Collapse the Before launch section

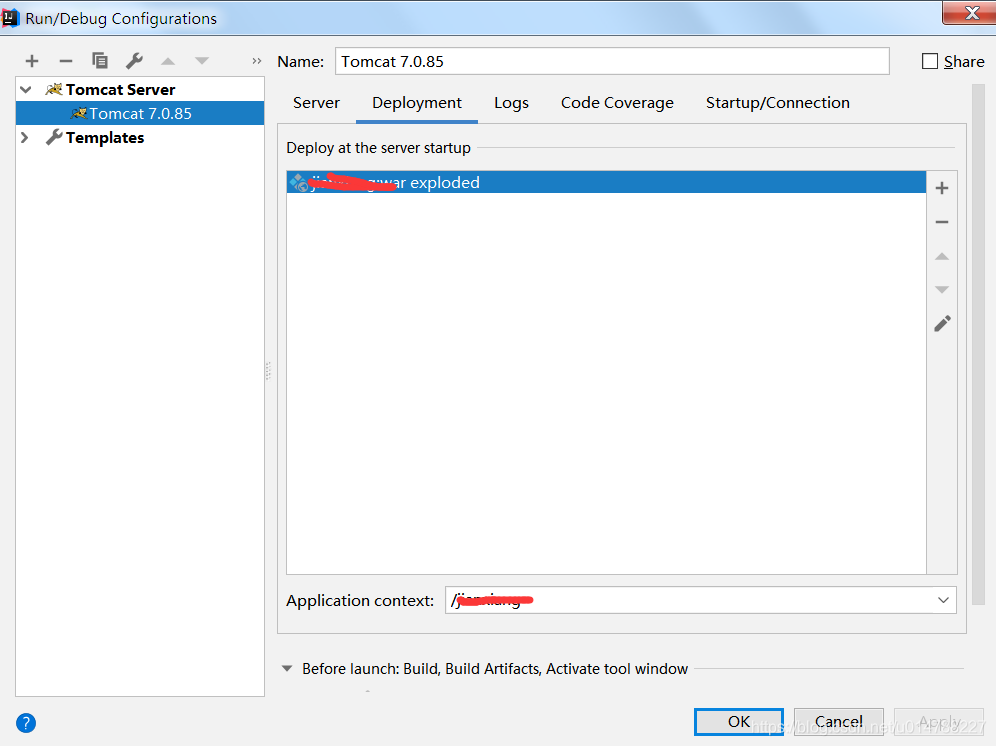(287, 668)
